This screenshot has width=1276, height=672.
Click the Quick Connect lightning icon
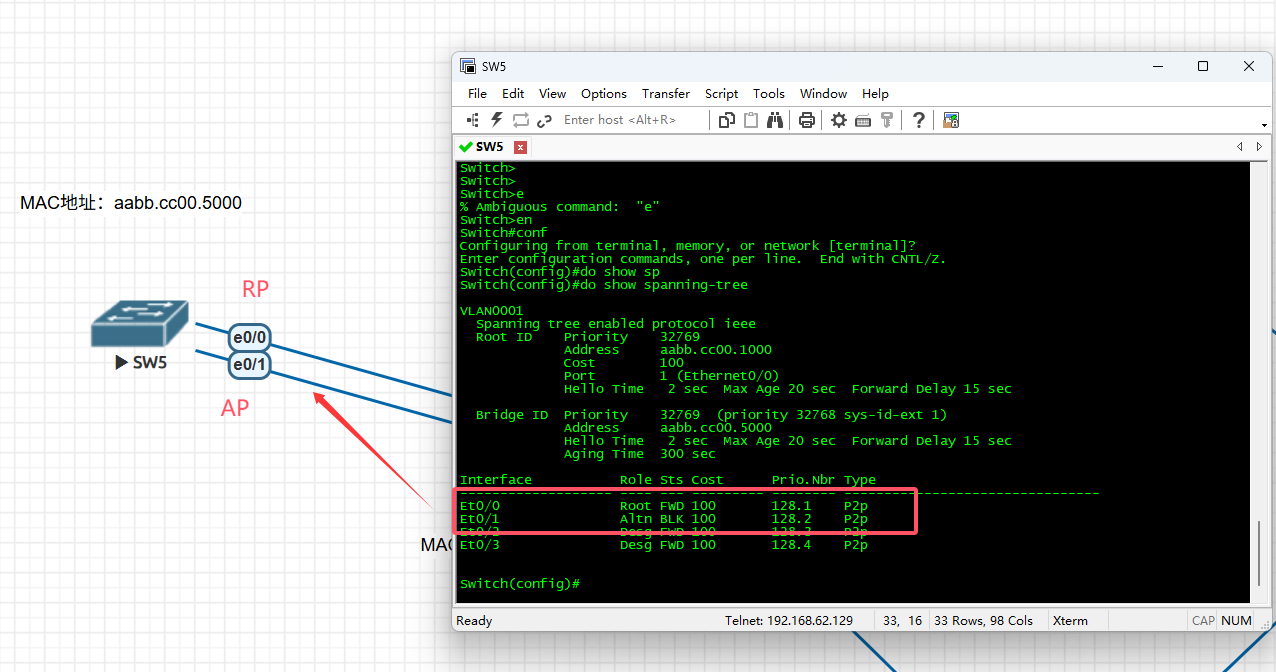496,120
